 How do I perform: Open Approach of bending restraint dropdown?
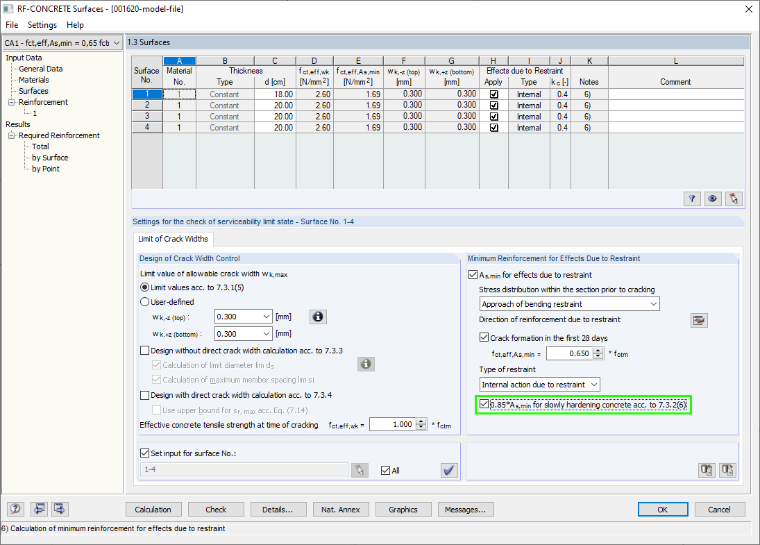[653, 304]
